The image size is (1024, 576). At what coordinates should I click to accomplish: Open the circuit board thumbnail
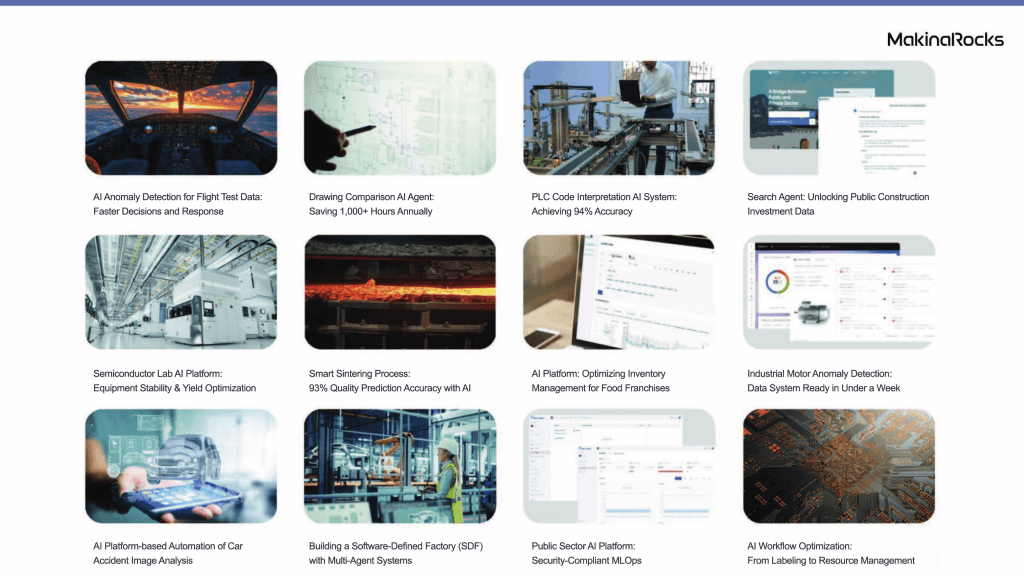pyautogui.click(x=839, y=466)
